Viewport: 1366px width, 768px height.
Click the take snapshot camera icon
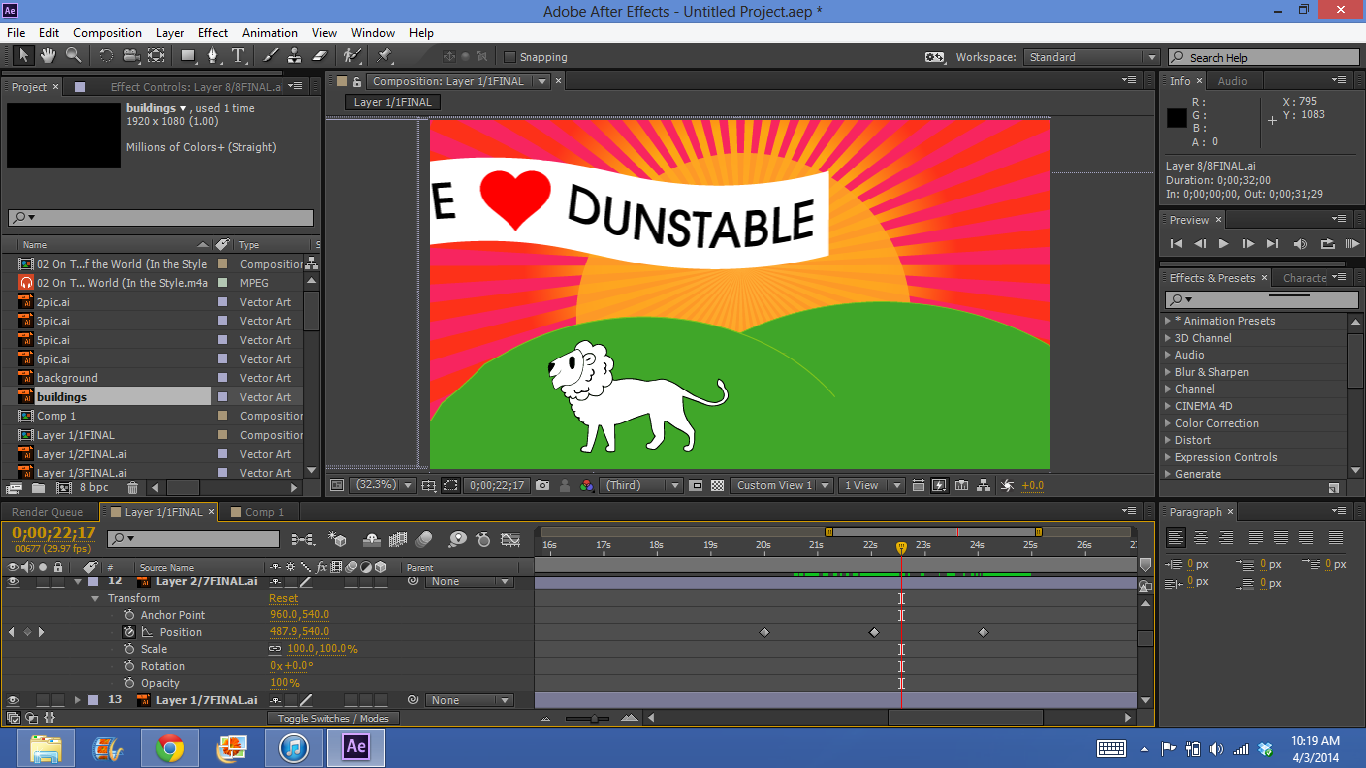542,485
